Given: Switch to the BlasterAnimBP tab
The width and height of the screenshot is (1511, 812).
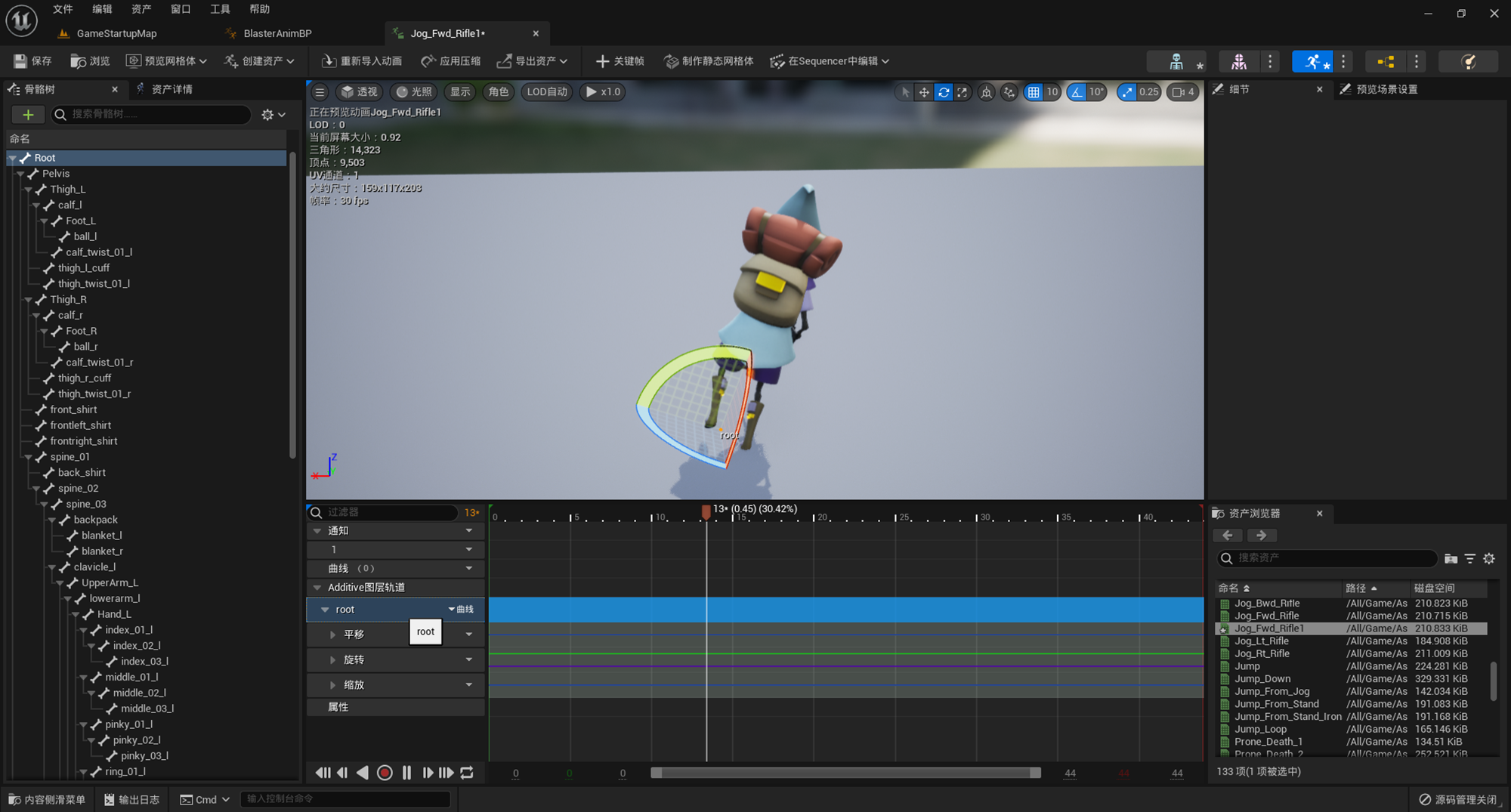Looking at the screenshot, I should (x=277, y=33).
